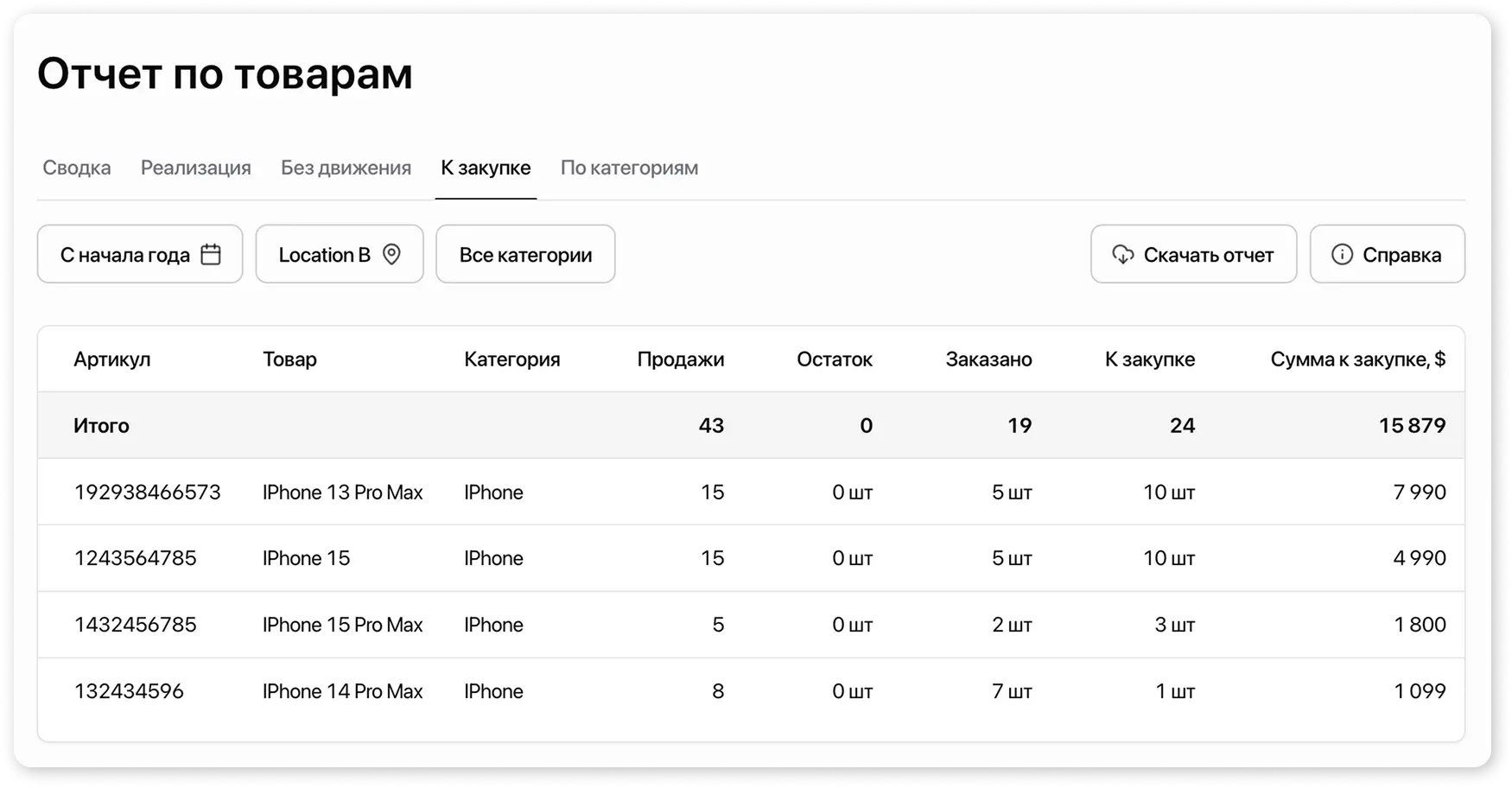Screen dimensions: 1512x788
Task: Click article number 1243564785
Action: (136, 558)
